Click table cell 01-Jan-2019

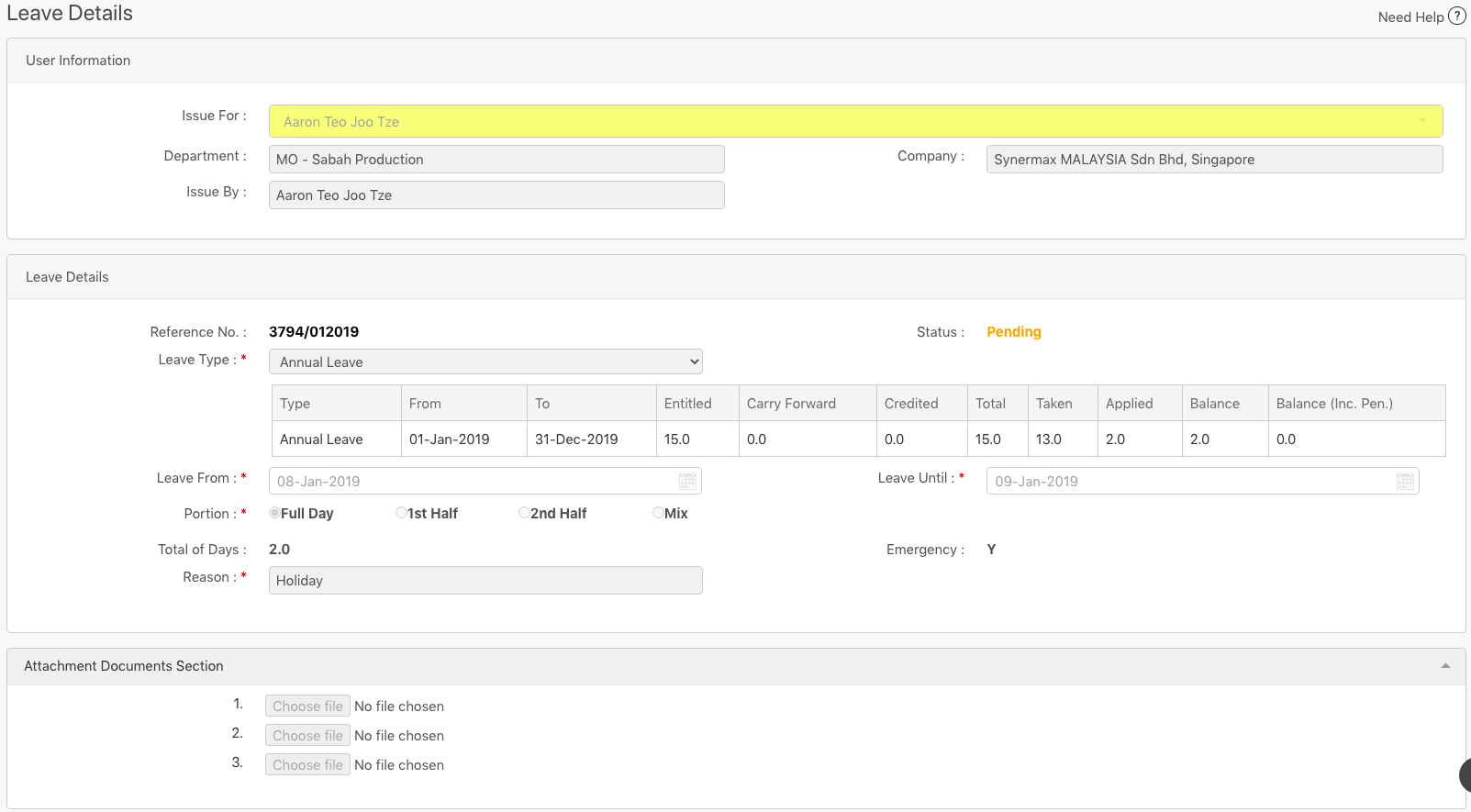pyautogui.click(x=464, y=439)
